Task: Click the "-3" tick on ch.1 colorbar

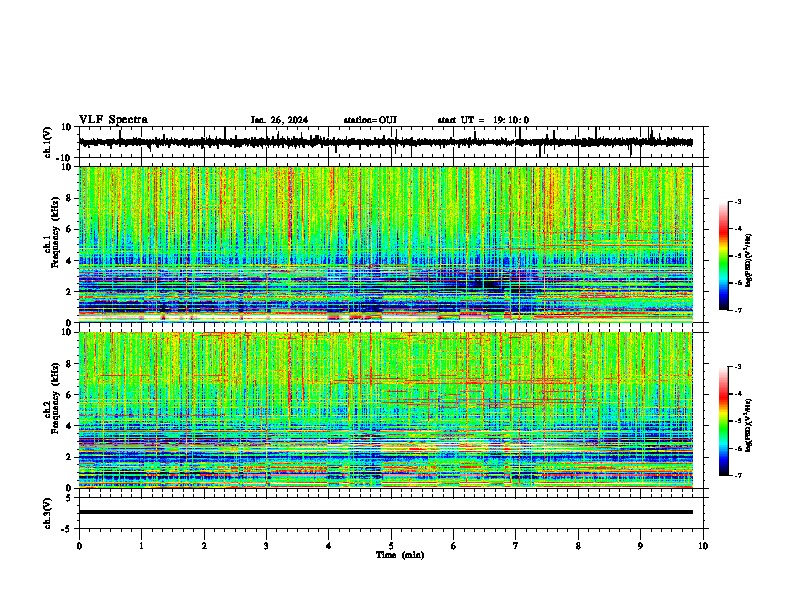Action: click(738, 202)
